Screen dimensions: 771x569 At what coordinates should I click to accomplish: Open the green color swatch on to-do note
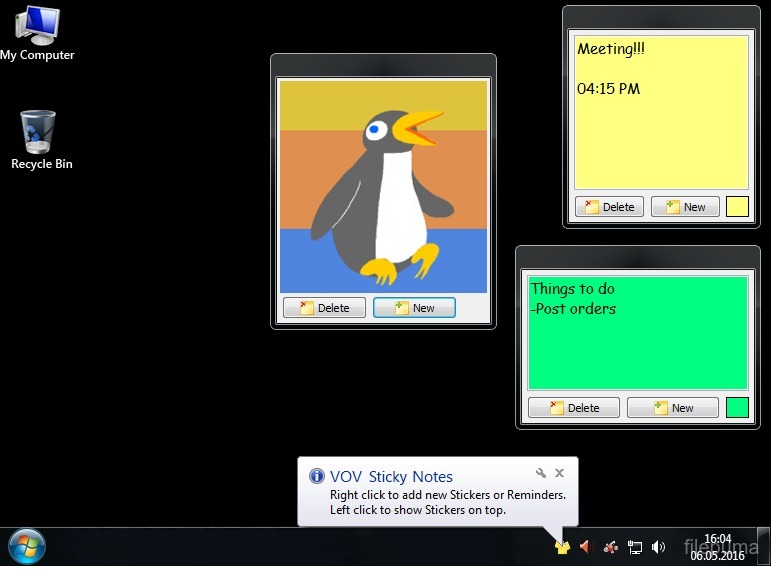pyautogui.click(x=737, y=408)
